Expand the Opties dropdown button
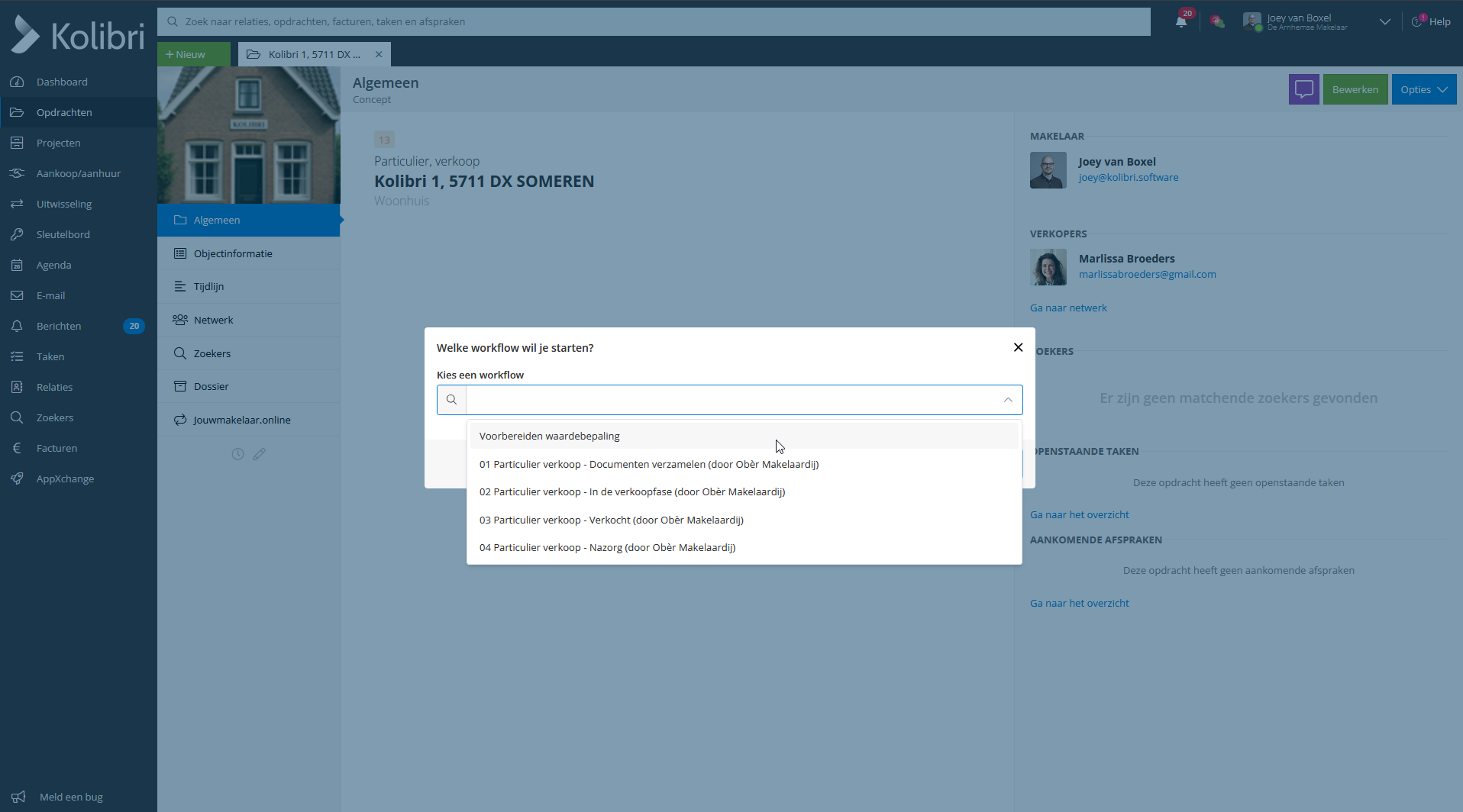1463x812 pixels. coord(1423,89)
